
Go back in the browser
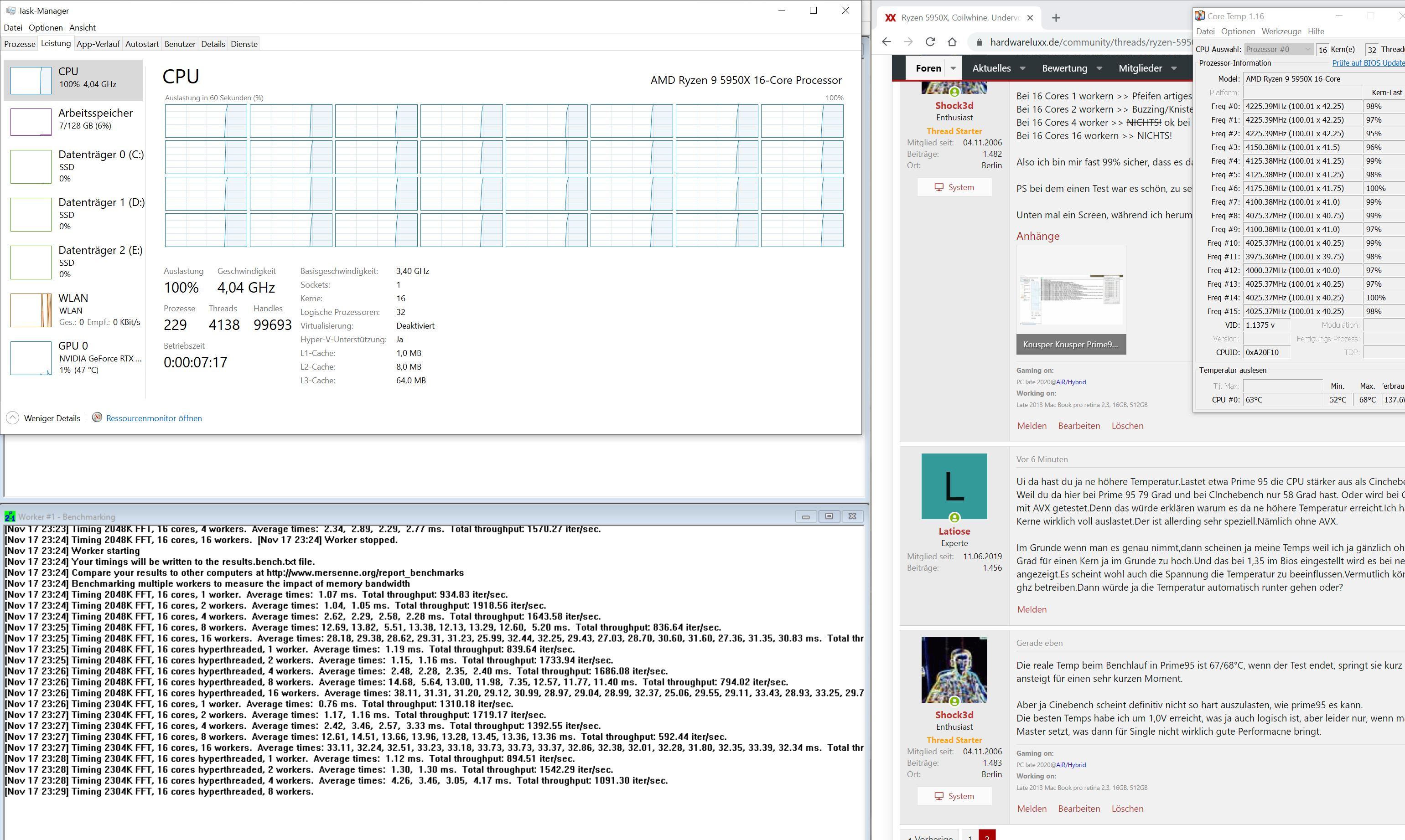click(887, 42)
